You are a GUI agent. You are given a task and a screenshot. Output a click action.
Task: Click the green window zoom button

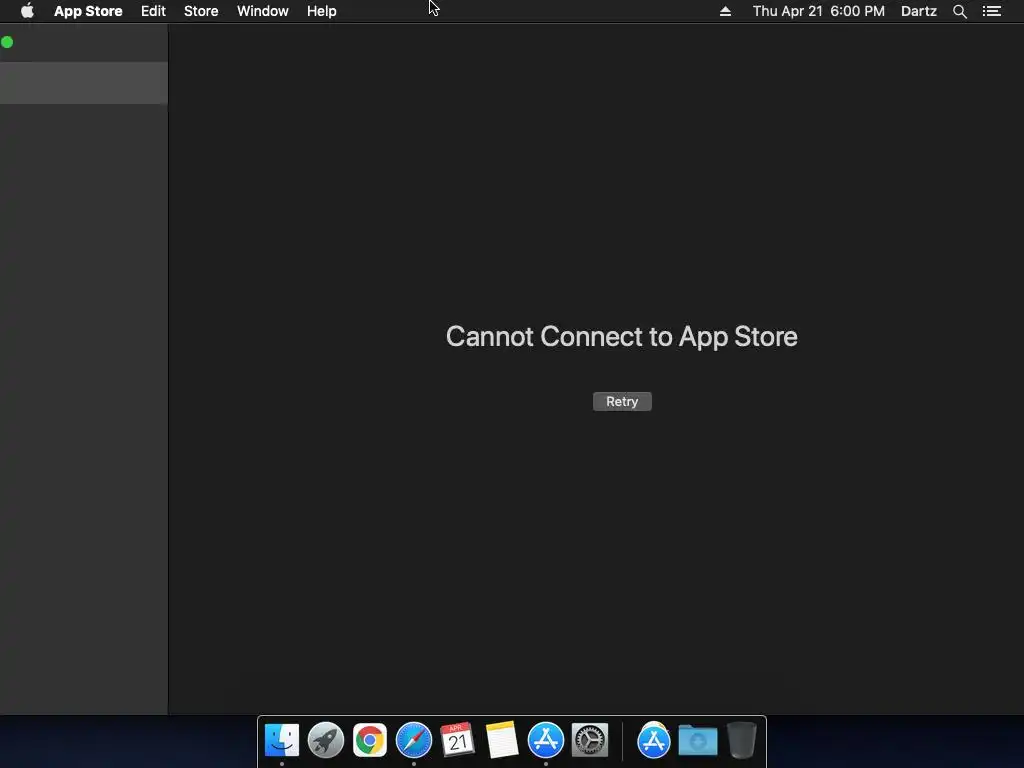pos(7,42)
